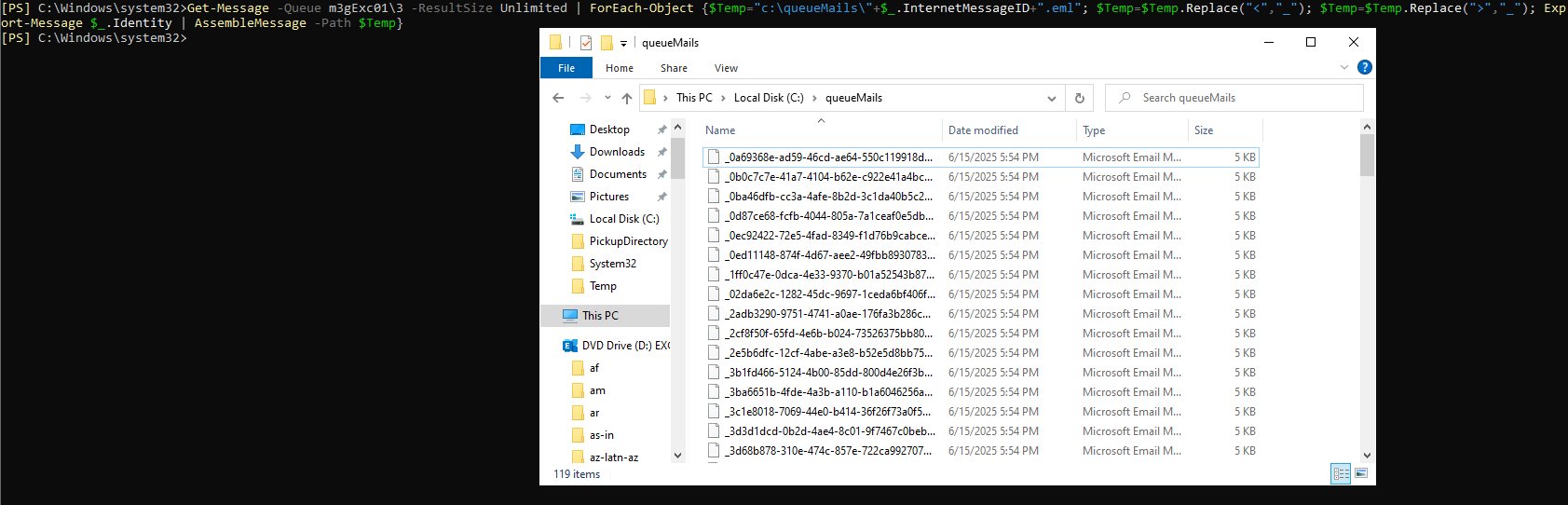Image resolution: width=1568 pixels, height=505 pixels.
Task: Open the as-in folder in the navigation pane
Action: point(601,435)
